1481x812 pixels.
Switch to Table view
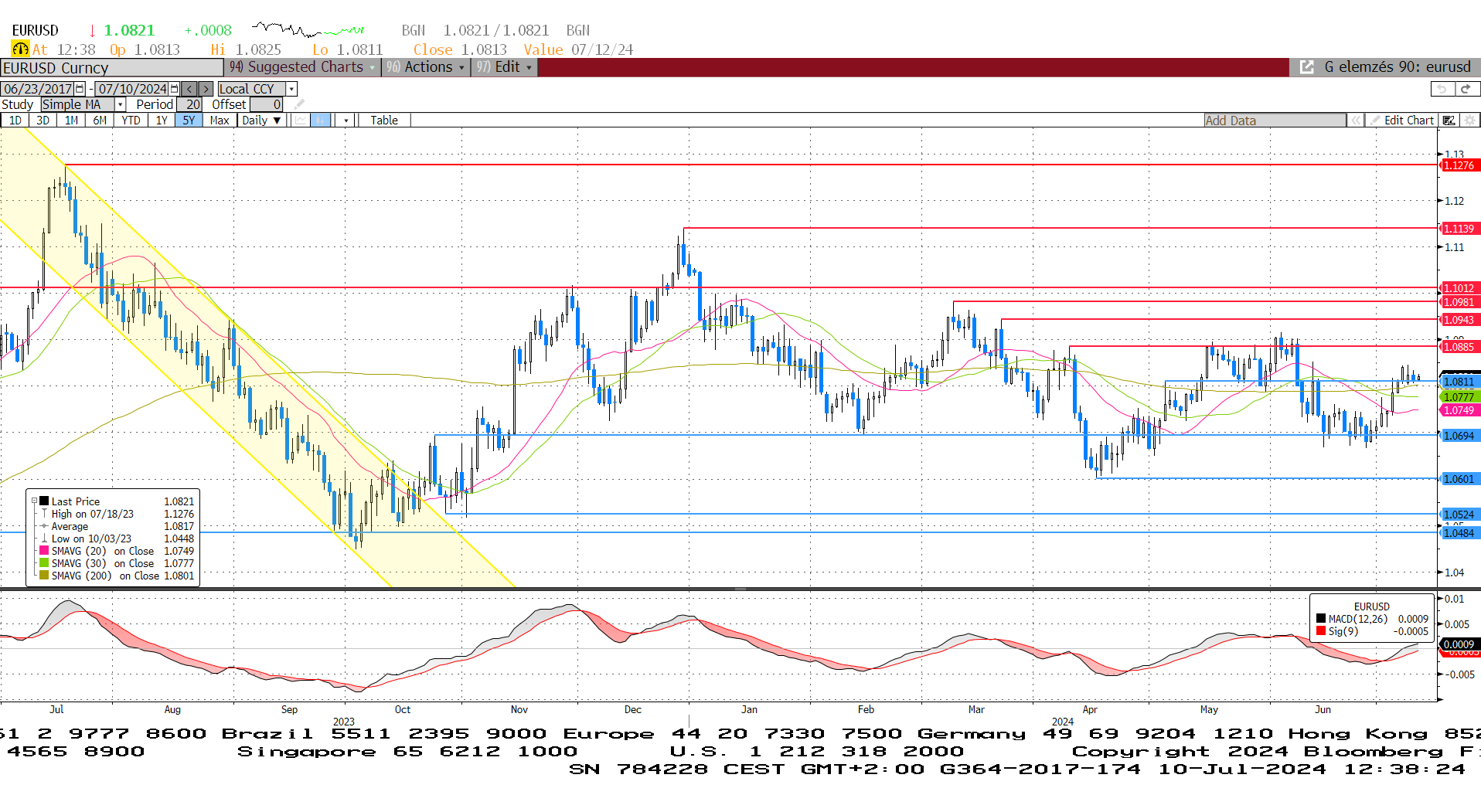pos(384,120)
